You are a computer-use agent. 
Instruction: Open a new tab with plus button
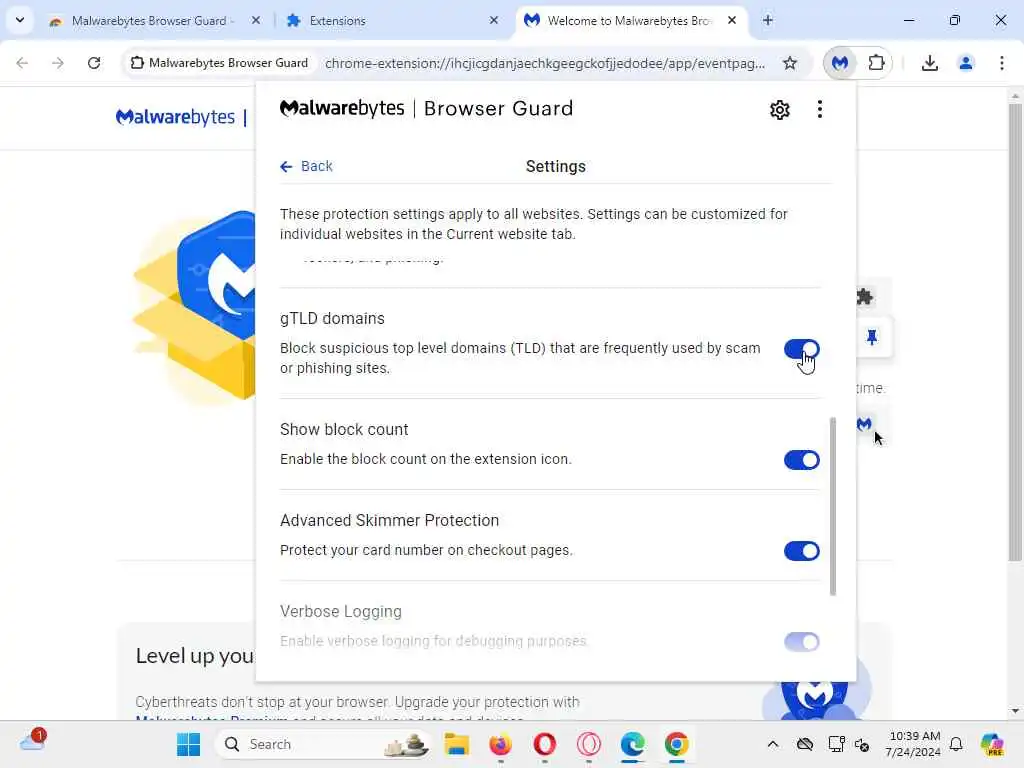point(767,20)
